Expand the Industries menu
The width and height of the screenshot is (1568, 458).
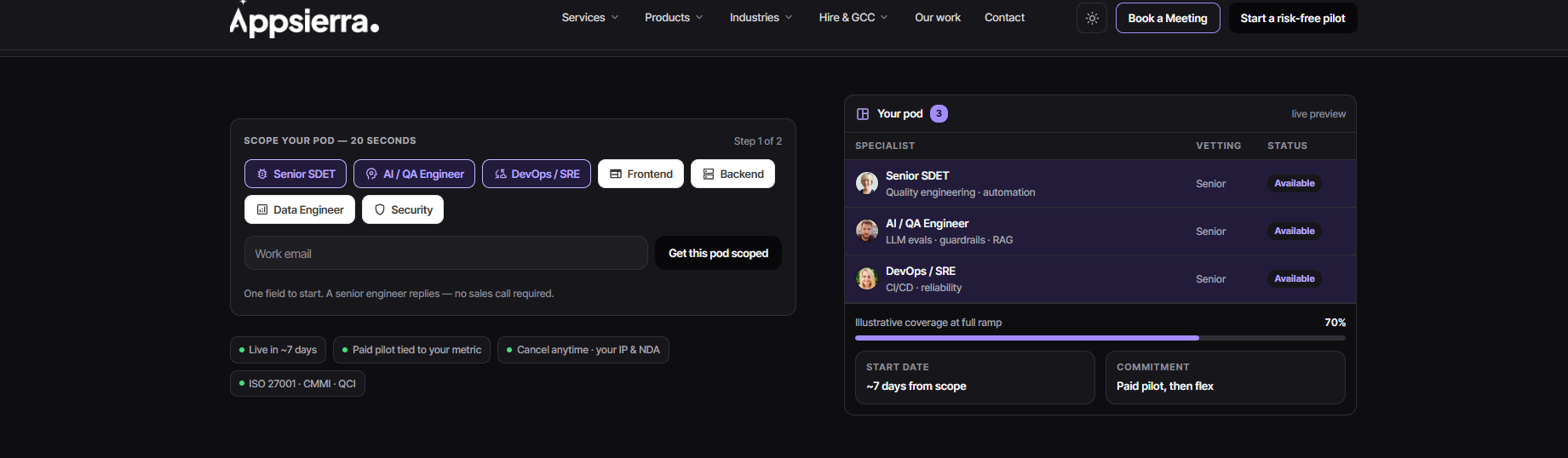[x=761, y=18]
